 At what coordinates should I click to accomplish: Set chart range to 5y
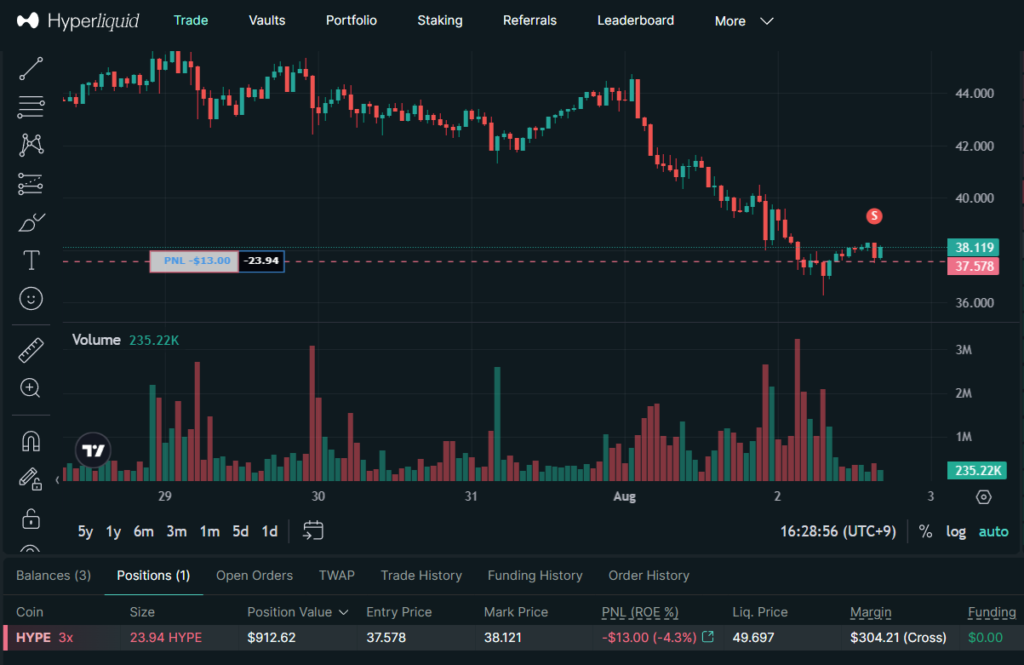86,532
